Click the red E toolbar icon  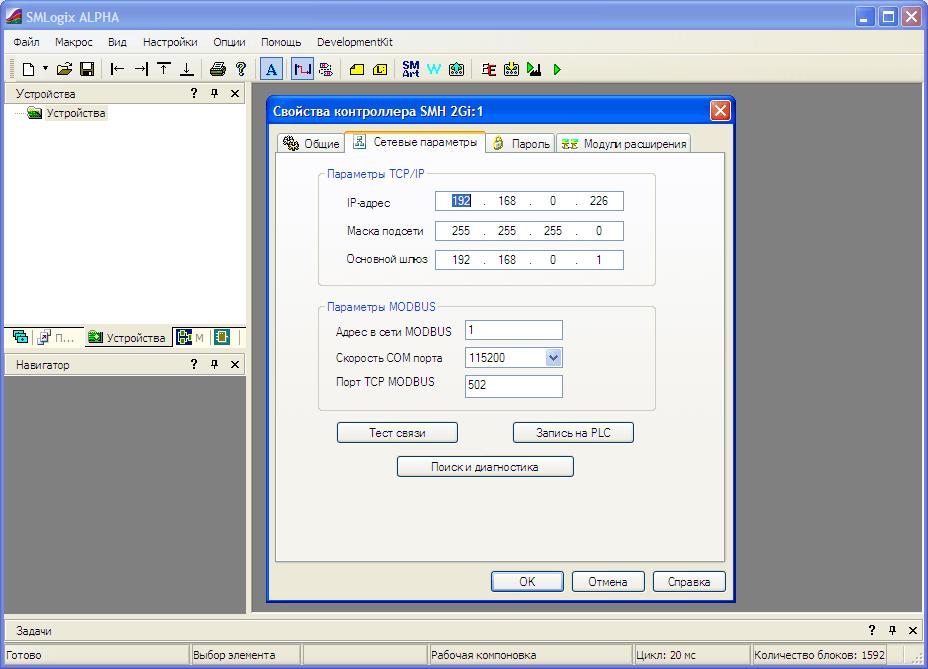pyautogui.click(x=488, y=69)
